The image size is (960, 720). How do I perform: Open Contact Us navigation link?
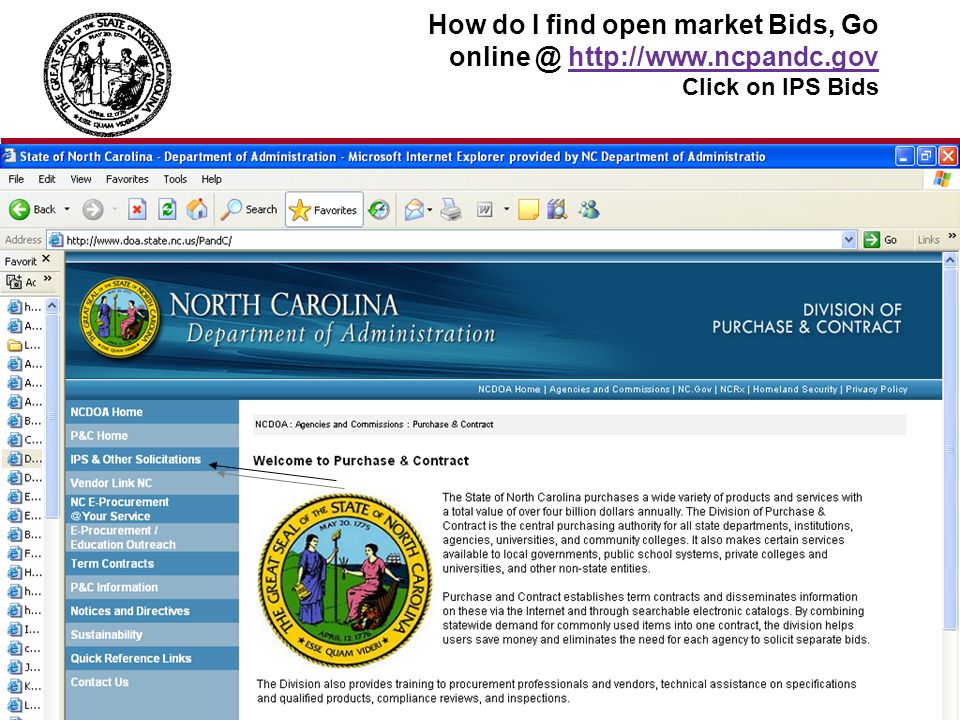point(99,682)
